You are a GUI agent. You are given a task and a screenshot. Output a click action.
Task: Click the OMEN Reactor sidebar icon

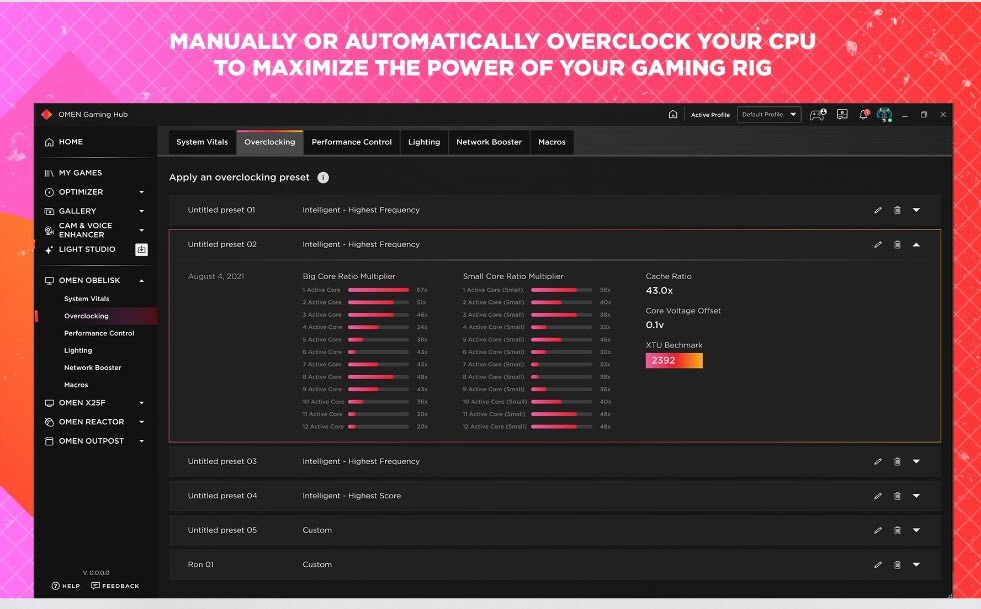[x=49, y=422]
